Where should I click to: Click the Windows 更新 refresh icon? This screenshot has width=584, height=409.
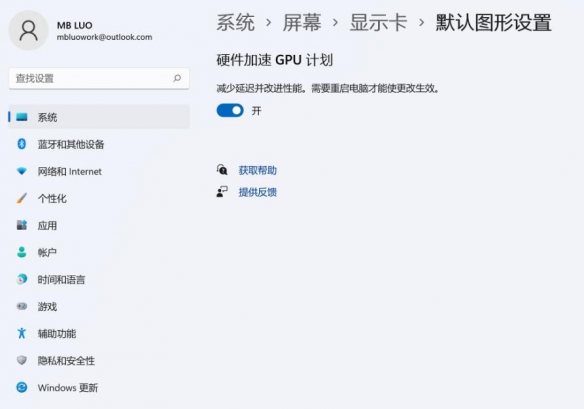tap(22, 387)
